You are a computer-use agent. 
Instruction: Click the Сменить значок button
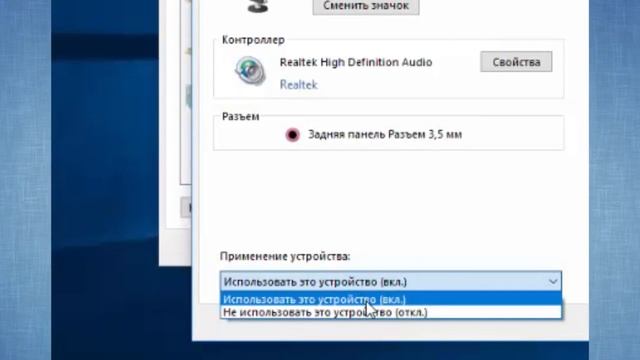[366, 6]
